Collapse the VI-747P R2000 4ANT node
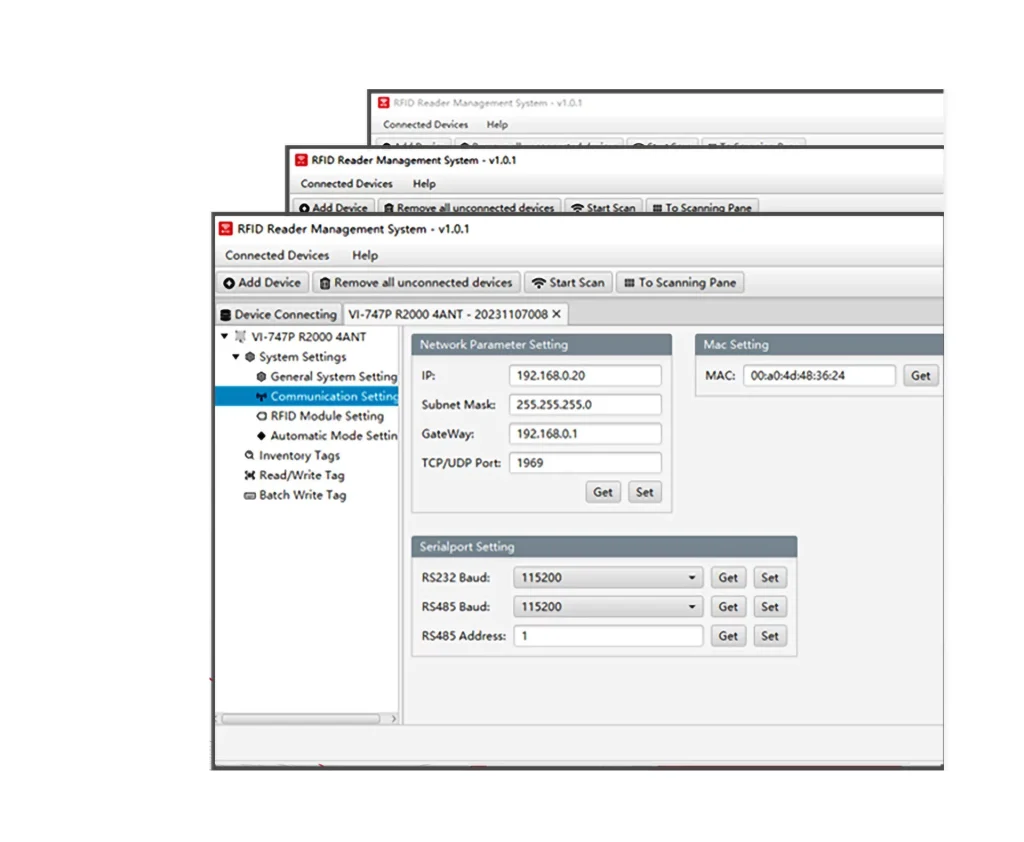 pos(225,337)
